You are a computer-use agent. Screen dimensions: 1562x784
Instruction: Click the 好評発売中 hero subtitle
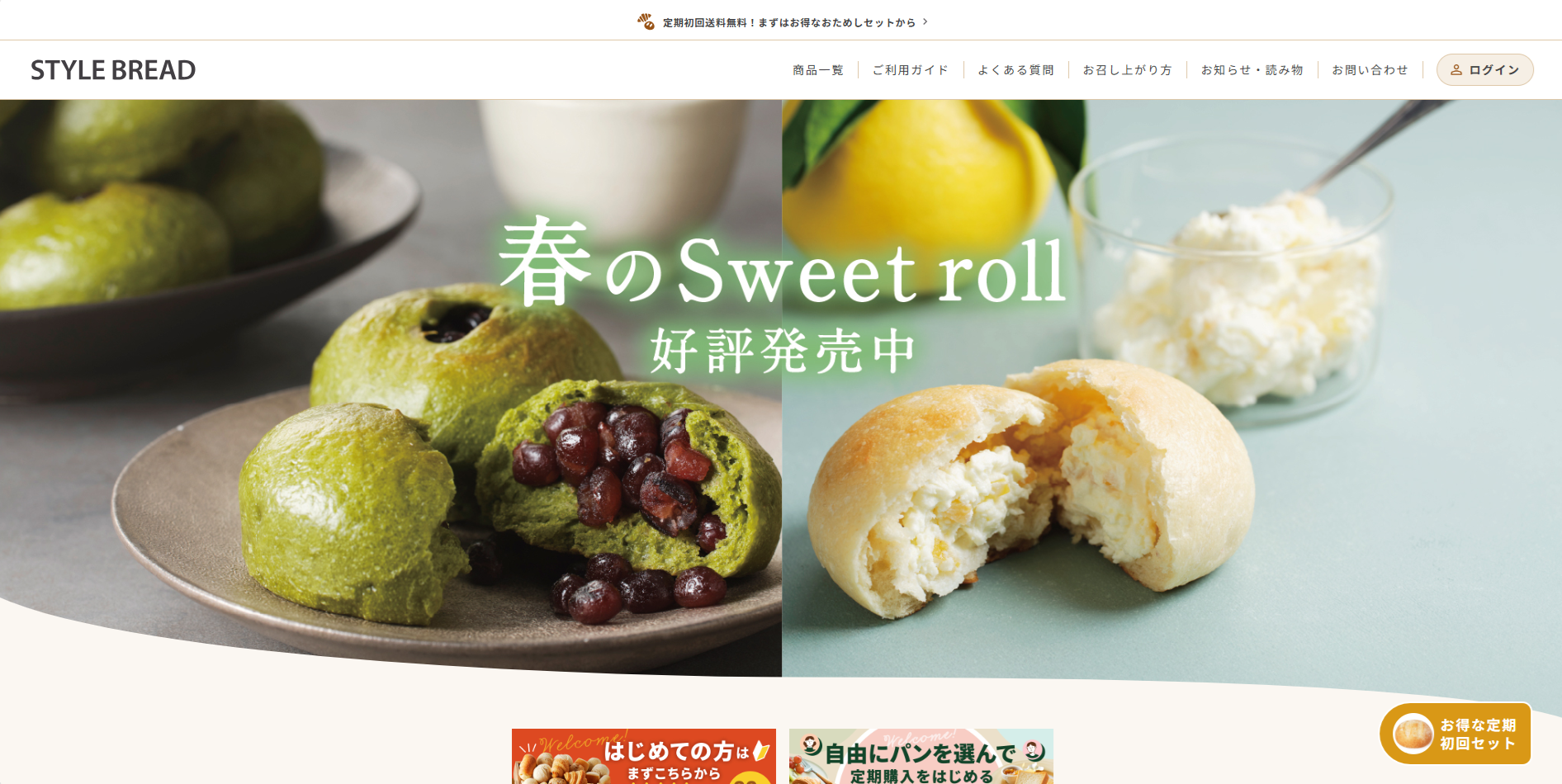(782, 351)
